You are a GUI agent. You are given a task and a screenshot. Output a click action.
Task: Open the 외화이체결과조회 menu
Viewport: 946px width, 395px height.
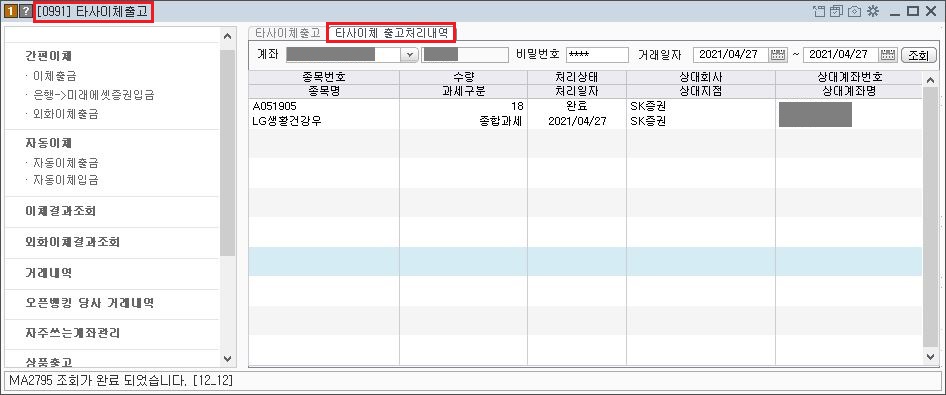(72, 242)
